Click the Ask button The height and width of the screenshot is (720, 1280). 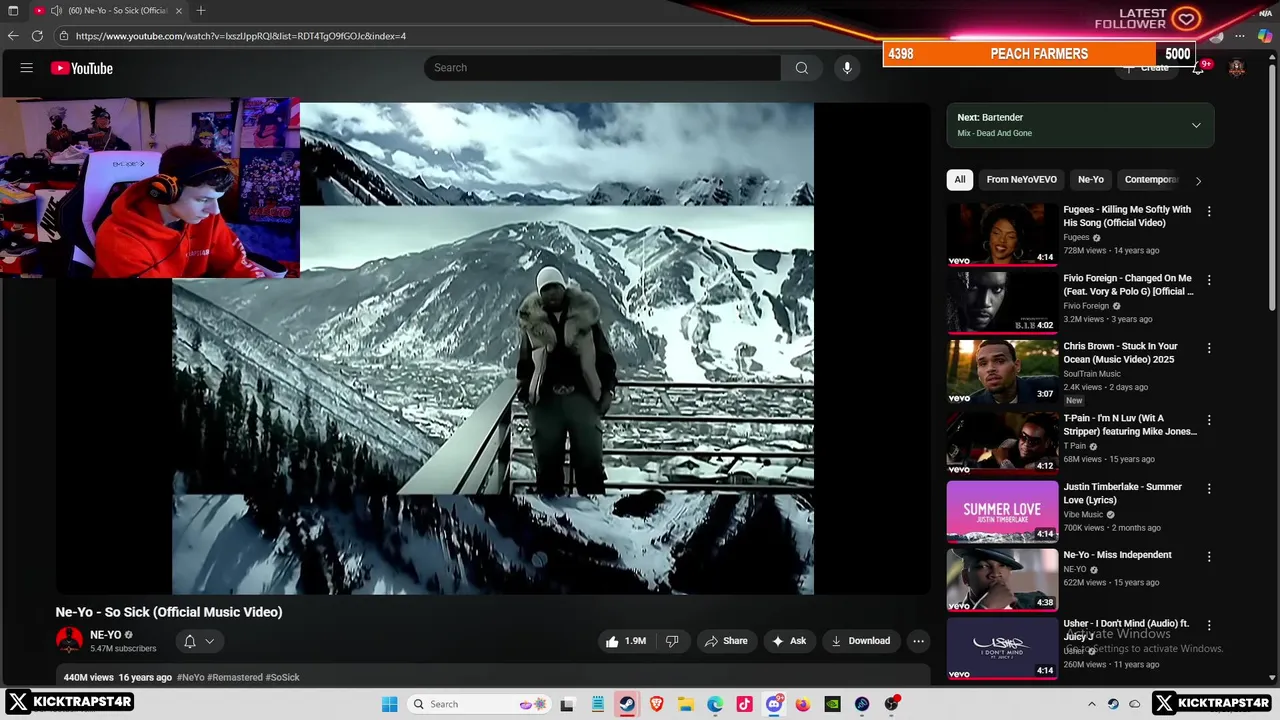[x=789, y=641]
